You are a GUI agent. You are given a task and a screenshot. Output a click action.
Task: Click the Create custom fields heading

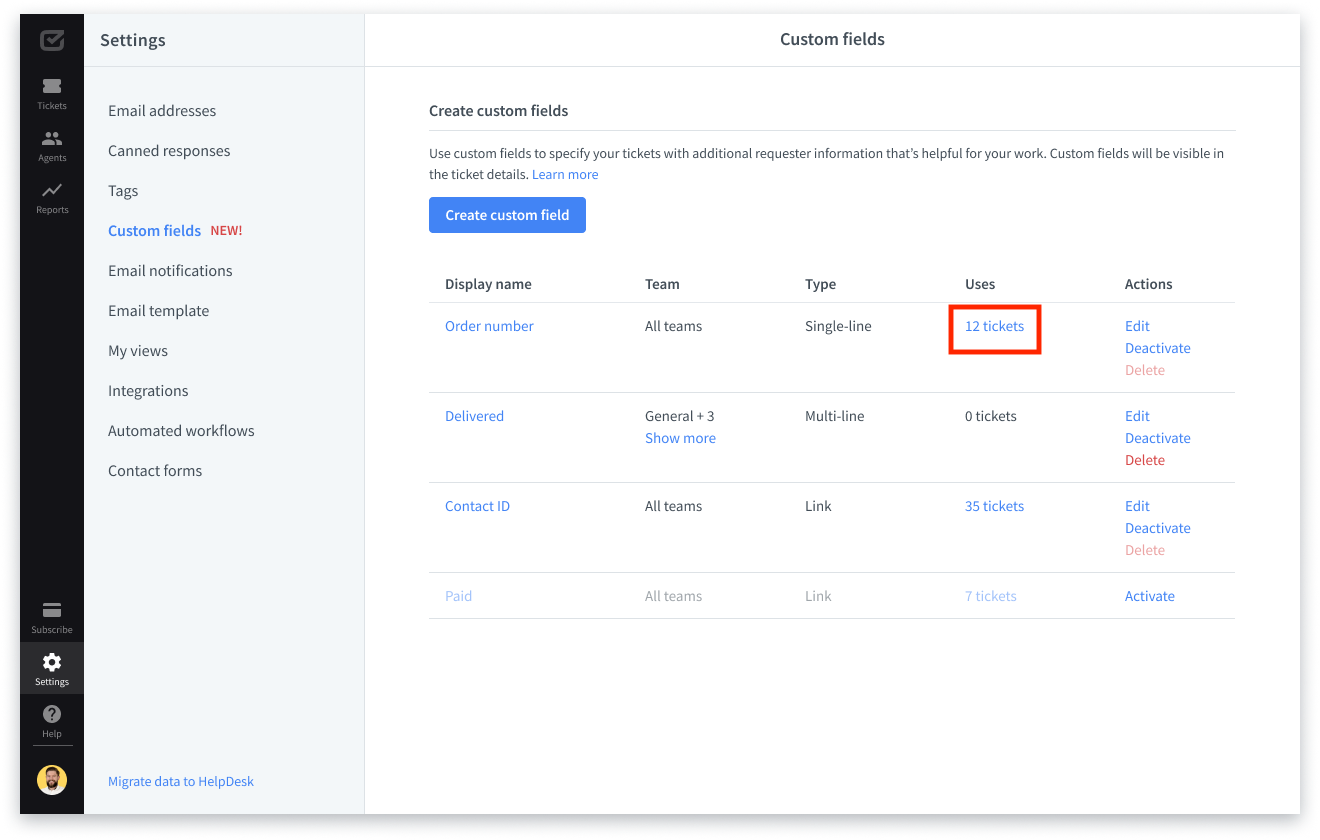(x=498, y=111)
